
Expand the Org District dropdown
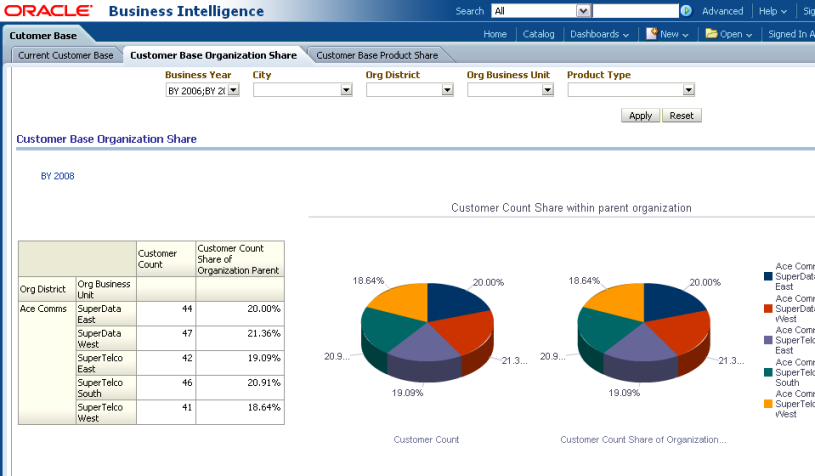coord(447,90)
